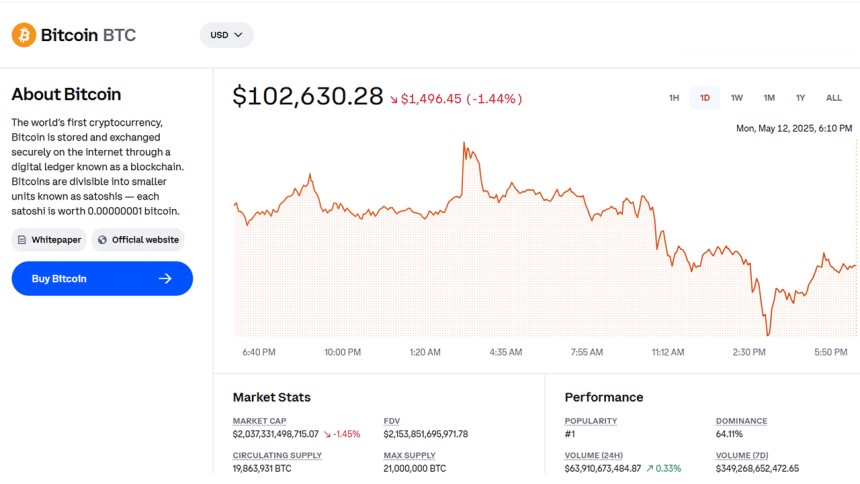
Task: Click the price chart peak near 4:35 AM
Action: click(x=464, y=144)
